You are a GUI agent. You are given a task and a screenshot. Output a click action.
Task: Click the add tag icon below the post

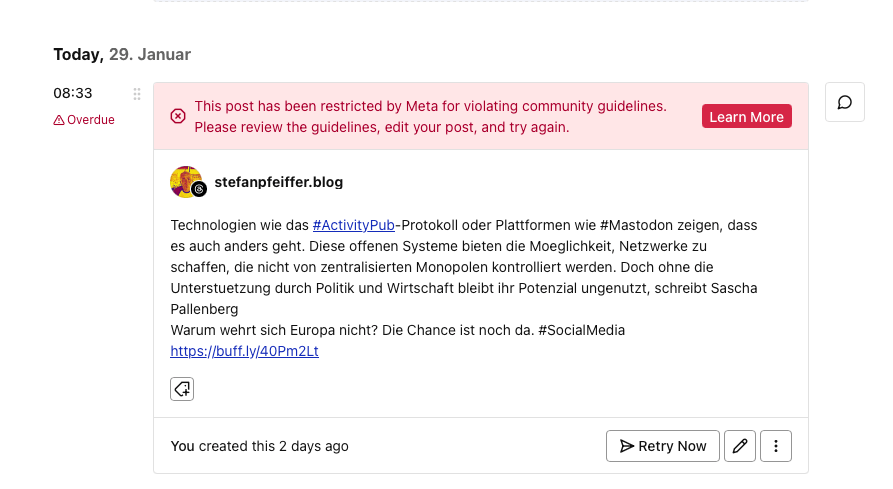182,388
